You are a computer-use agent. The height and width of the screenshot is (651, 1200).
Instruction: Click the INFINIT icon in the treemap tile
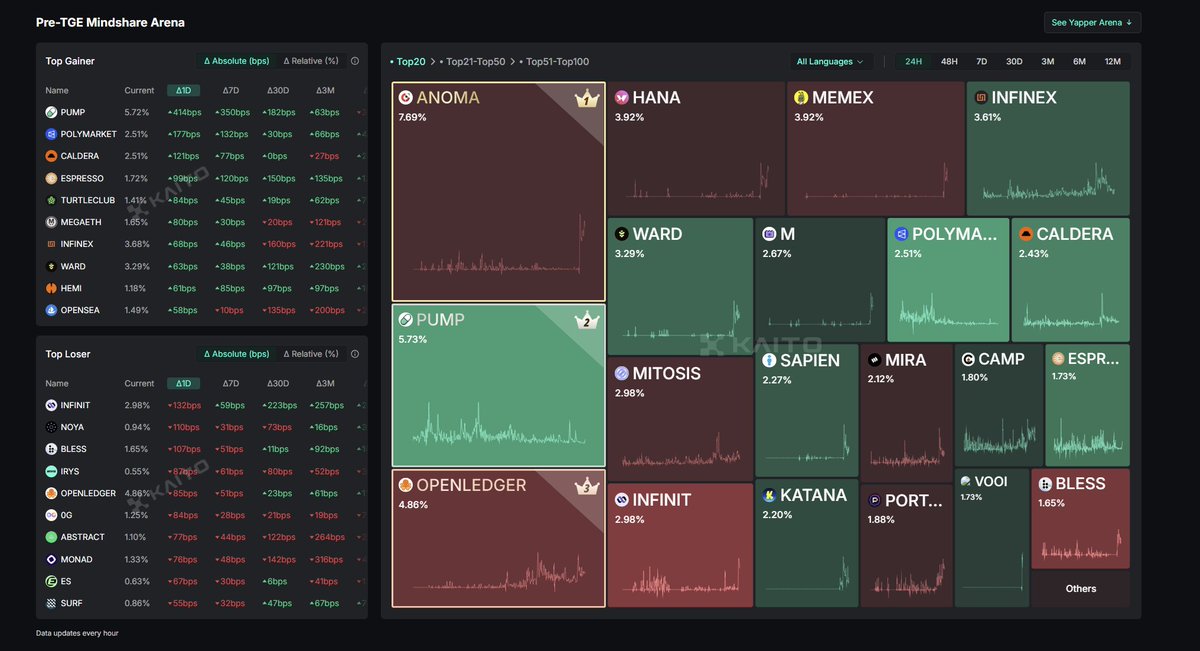[622, 499]
